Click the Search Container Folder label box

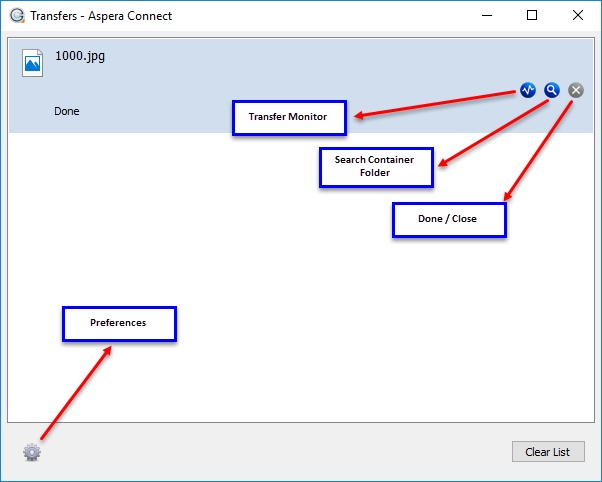coord(375,166)
